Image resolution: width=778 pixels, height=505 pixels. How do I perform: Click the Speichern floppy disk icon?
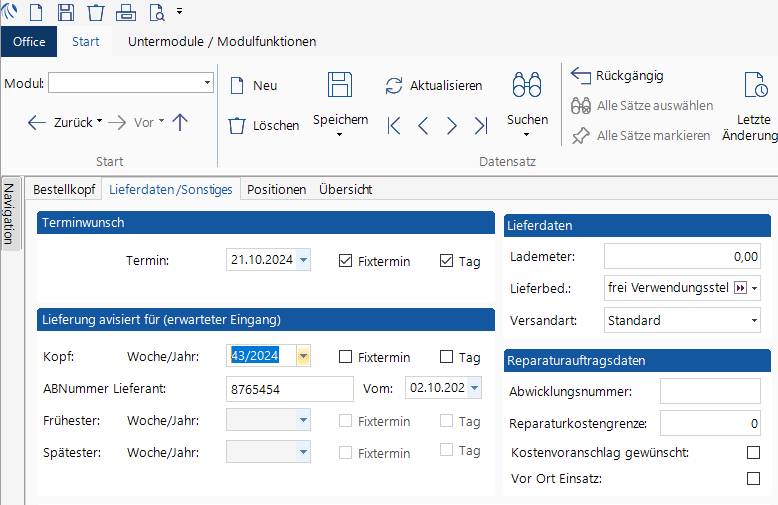click(x=340, y=85)
